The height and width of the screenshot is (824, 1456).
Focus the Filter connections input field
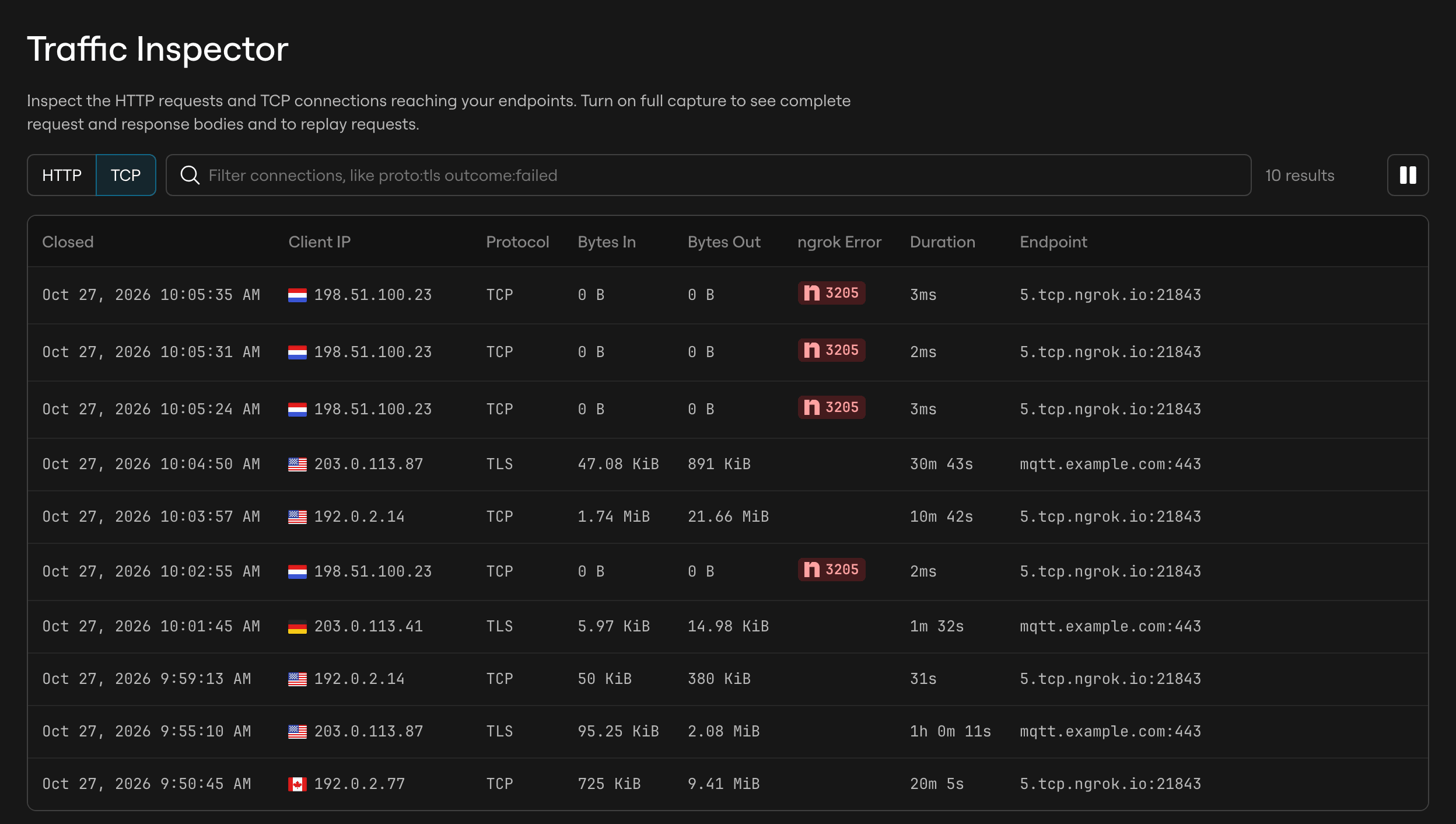click(x=708, y=175)
